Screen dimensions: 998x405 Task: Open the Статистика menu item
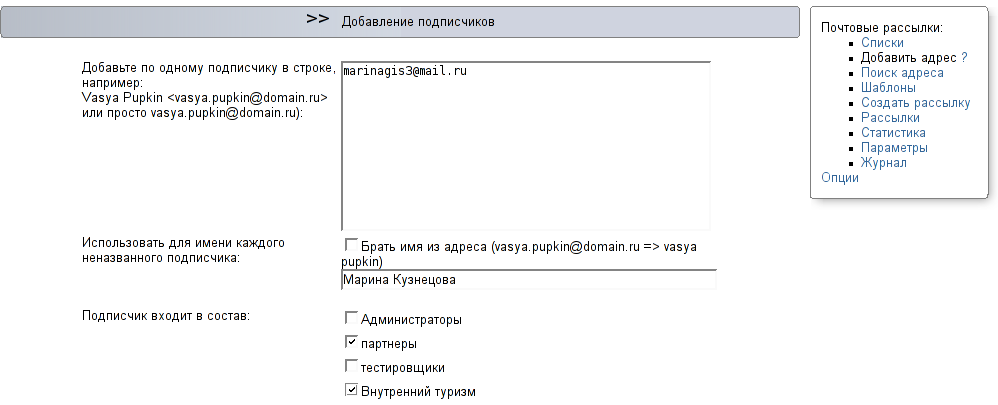pos(893,132)
